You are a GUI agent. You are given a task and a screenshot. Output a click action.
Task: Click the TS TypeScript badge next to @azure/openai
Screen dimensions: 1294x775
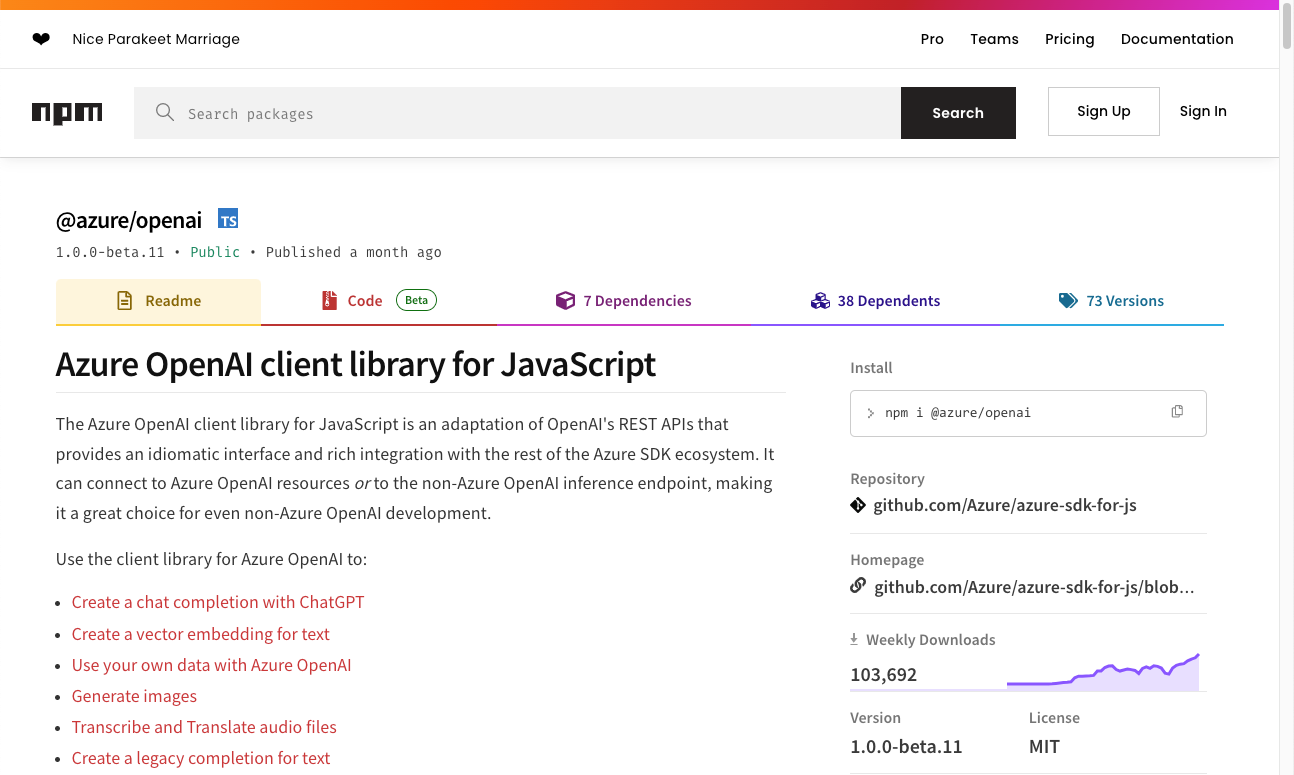[228, 218]
